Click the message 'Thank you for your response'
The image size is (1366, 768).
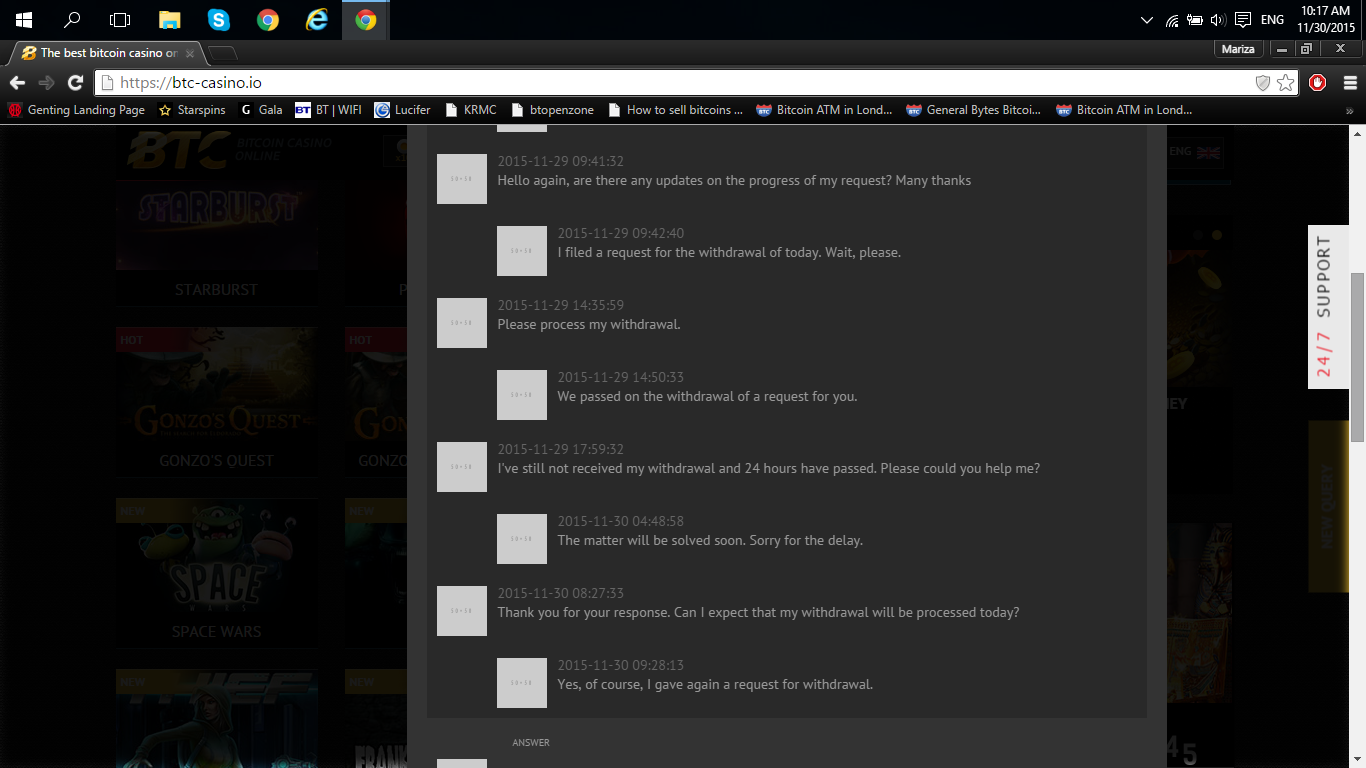tap(758, 612)
